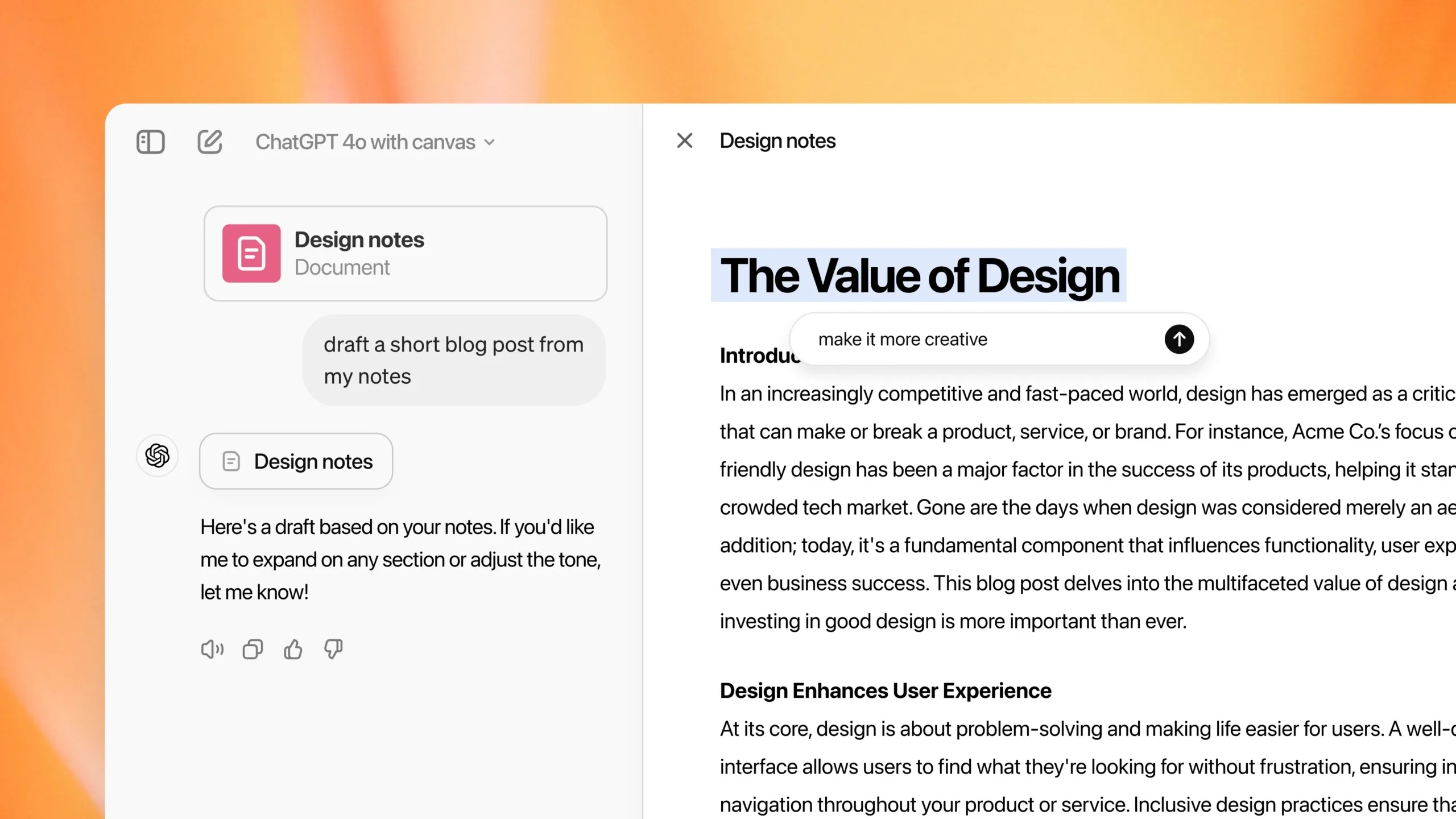Click the ChatGPT logo/icon in chat

click(157, 455)
